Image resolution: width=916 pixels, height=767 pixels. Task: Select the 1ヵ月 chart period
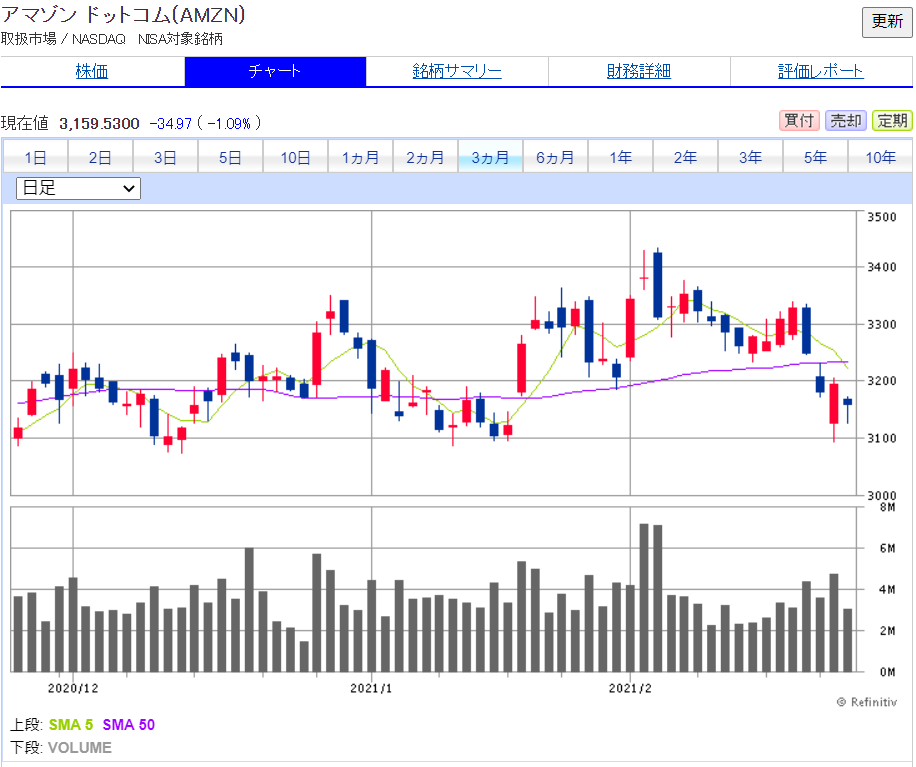360,157
